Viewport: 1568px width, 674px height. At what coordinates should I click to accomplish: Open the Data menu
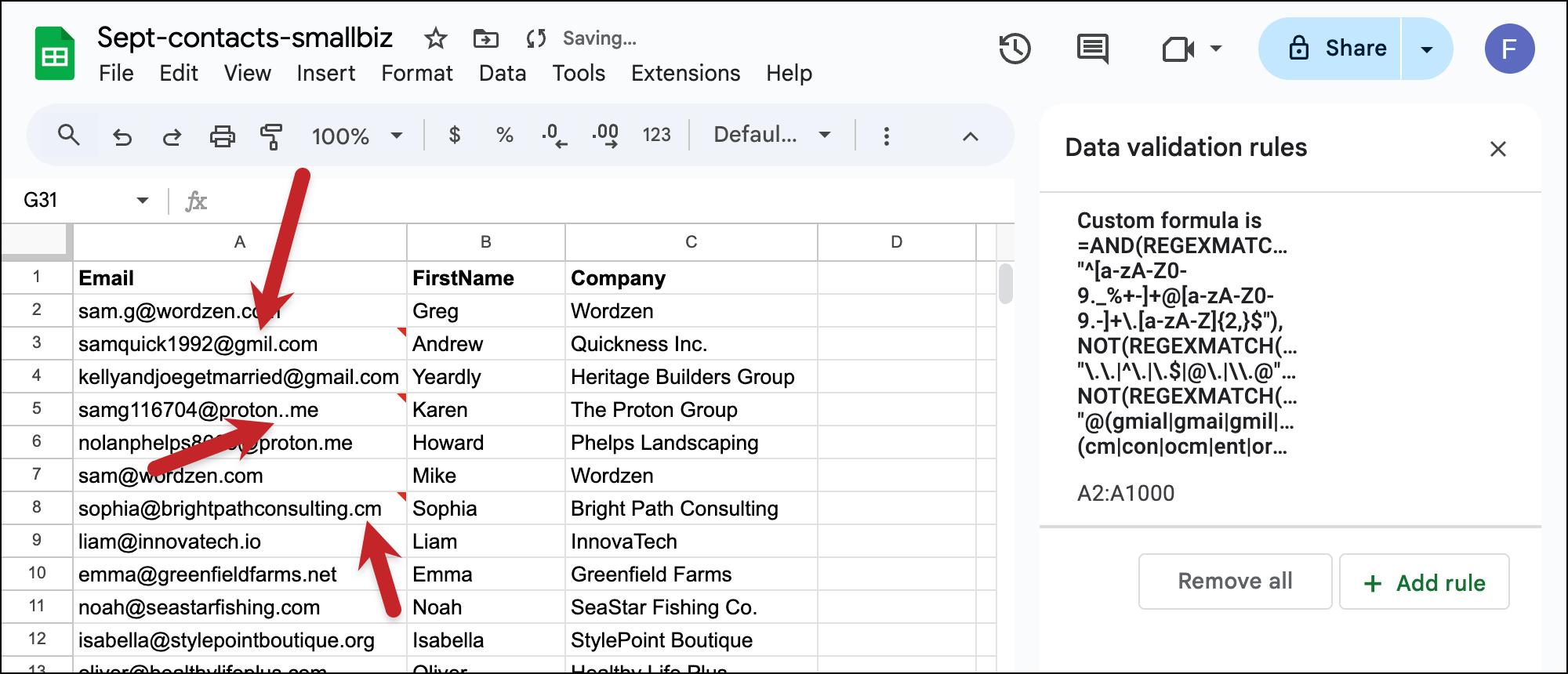click(503, 74)
